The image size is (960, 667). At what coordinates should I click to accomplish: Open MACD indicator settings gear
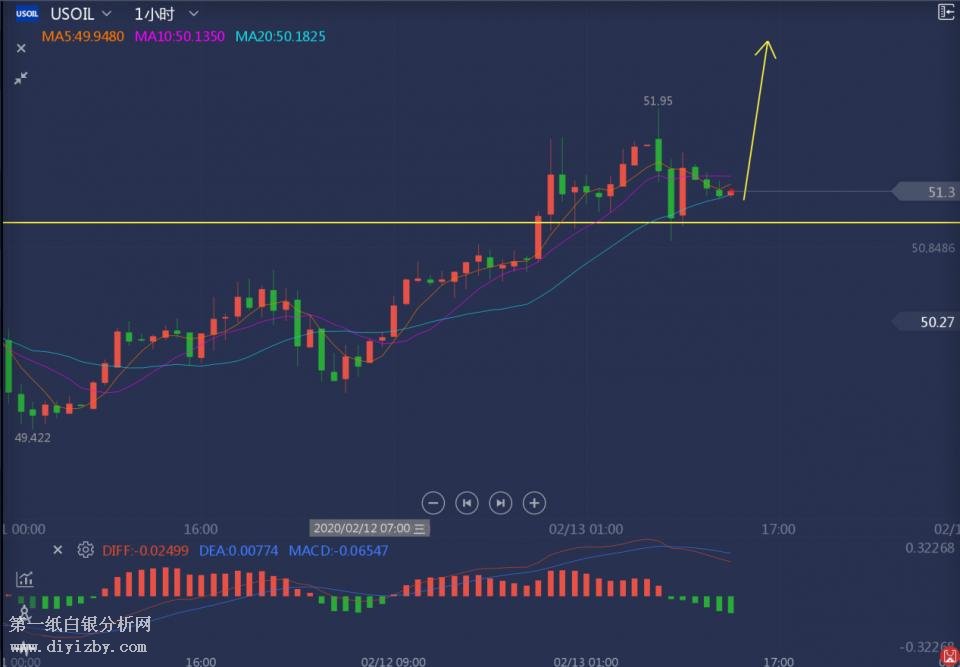[85, 550]
